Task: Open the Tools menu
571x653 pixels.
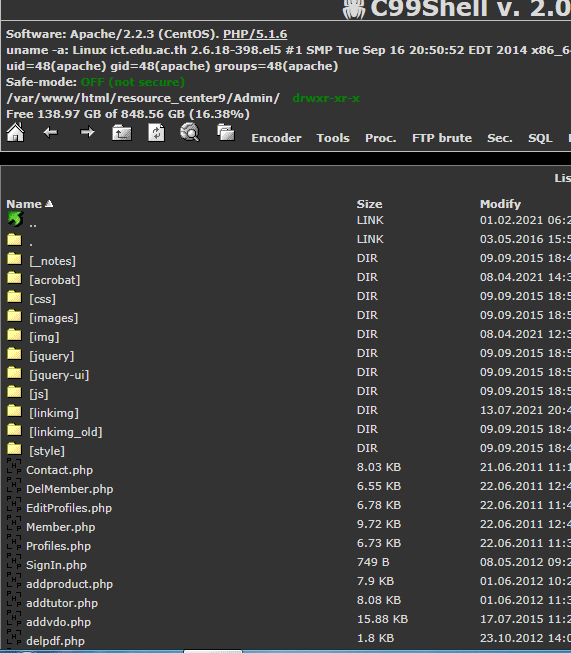Action: 333,138
